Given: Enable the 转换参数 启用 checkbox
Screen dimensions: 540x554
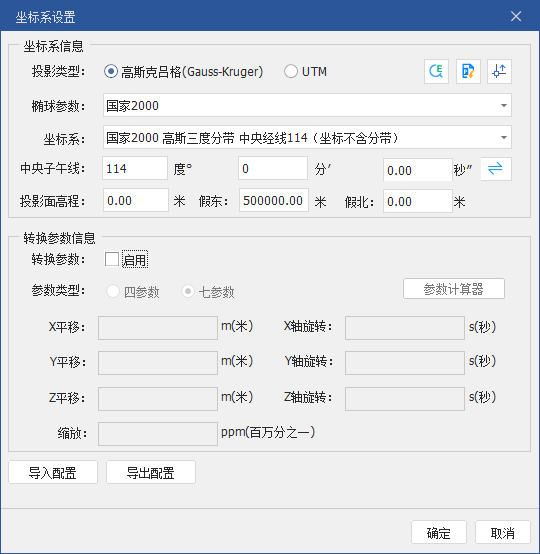Looking at the screenshot, I should 112,259.
